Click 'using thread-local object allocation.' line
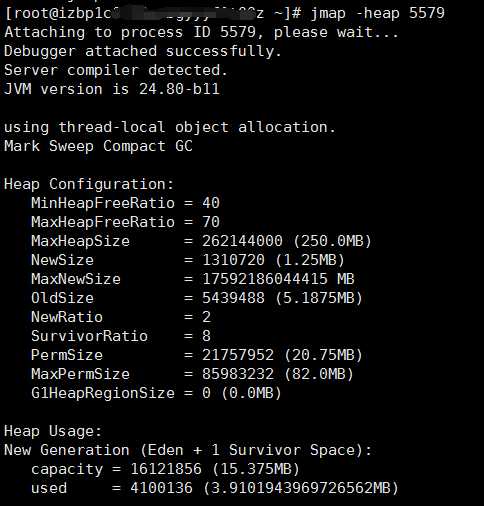 click(x=170, y=127)
